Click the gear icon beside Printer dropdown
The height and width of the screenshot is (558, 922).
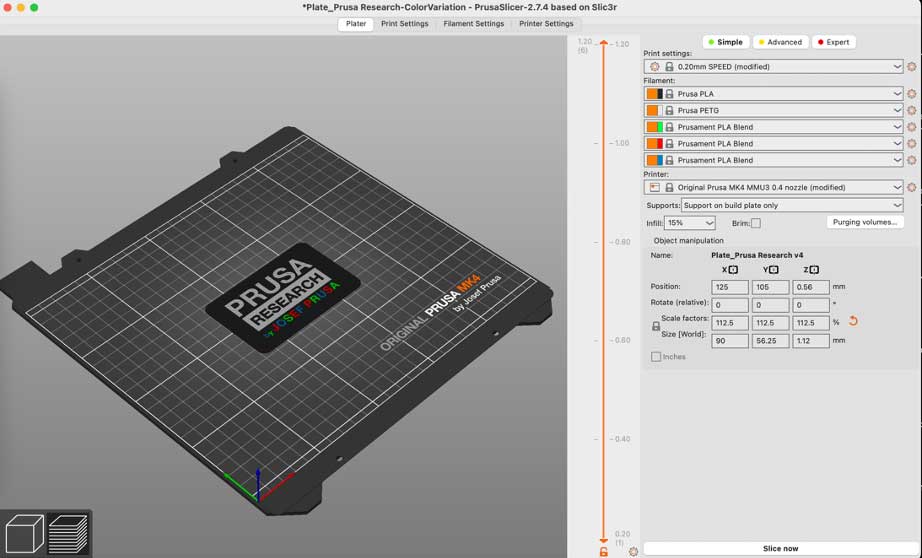(x=911, y=187)
